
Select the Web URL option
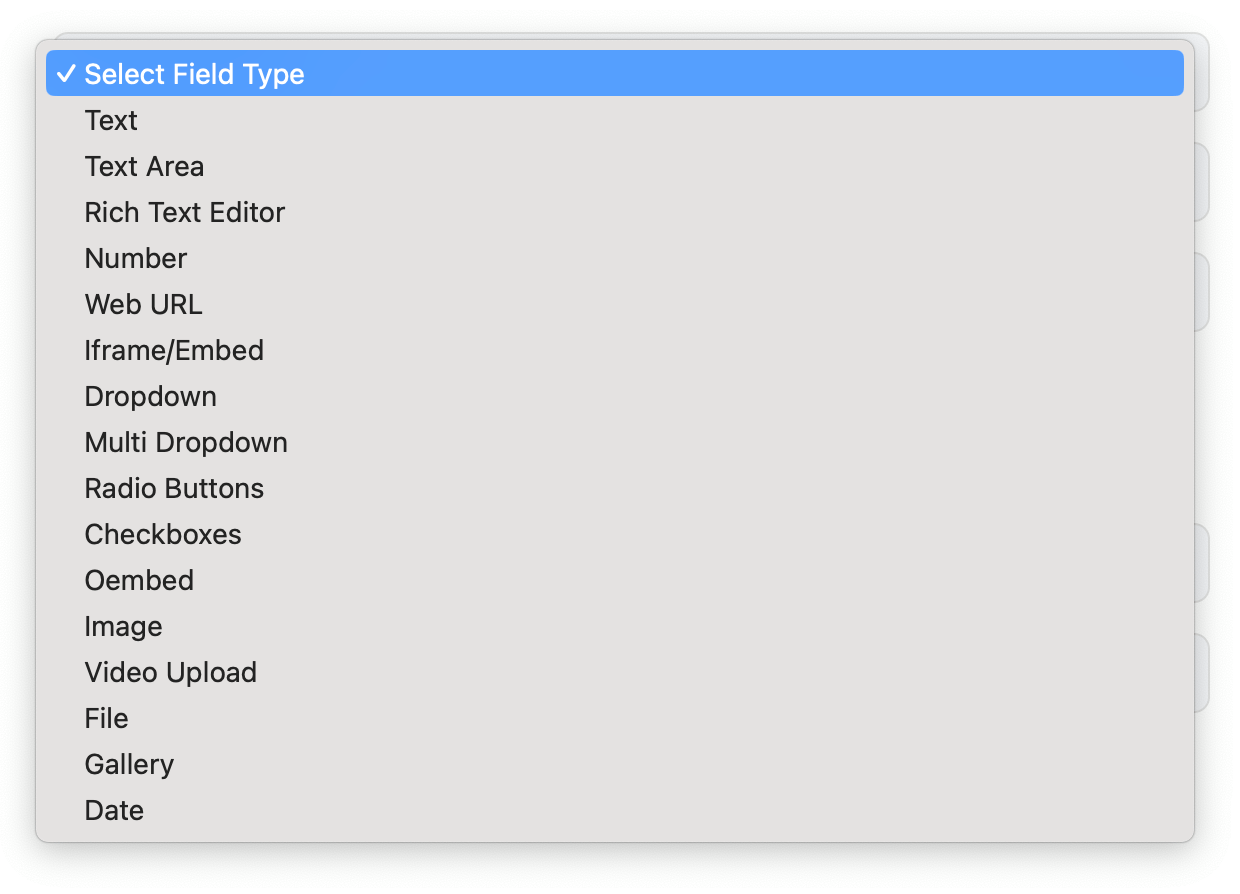click(143, 304)
